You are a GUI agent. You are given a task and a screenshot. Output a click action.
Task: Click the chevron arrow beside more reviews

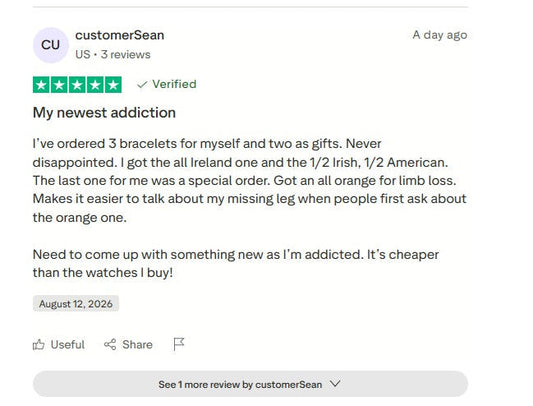click(x=335, y=384)
